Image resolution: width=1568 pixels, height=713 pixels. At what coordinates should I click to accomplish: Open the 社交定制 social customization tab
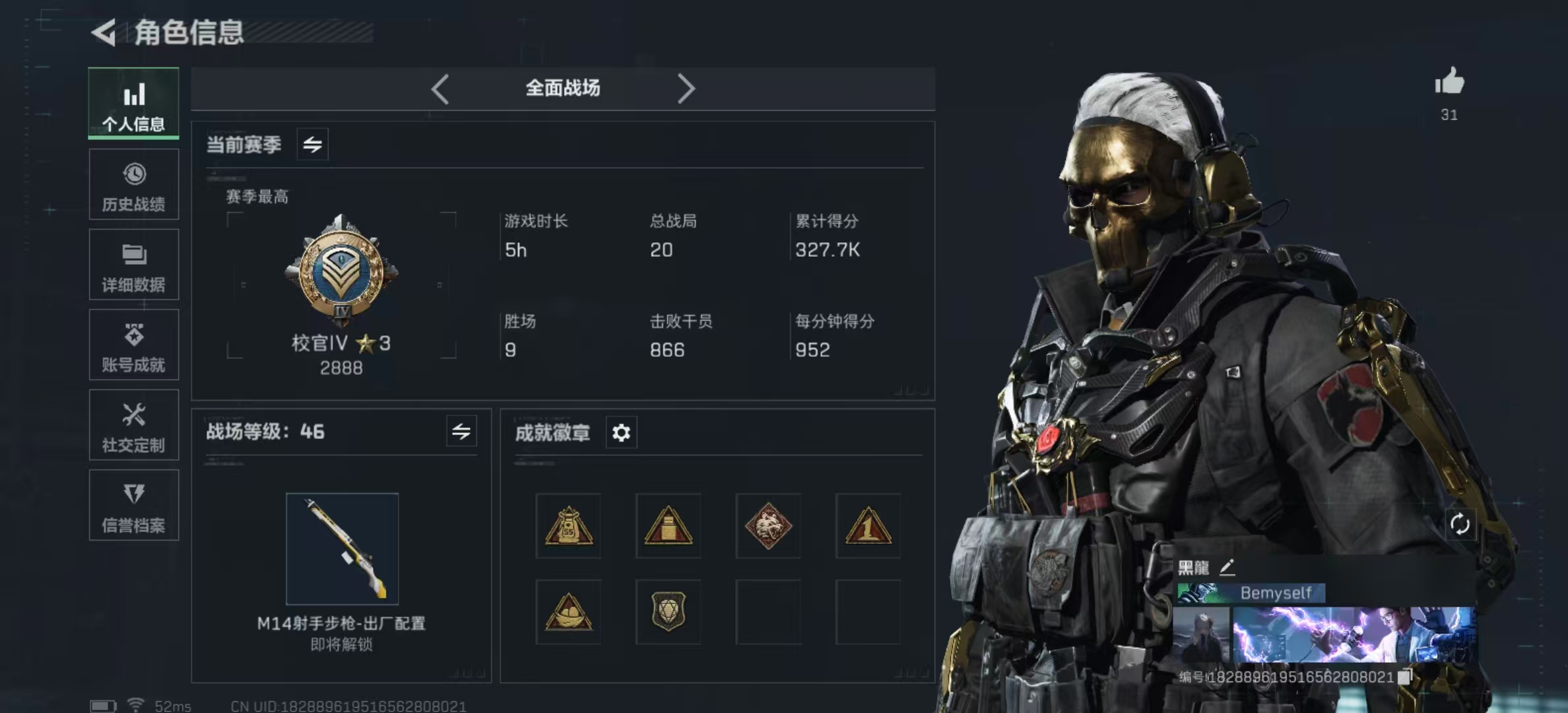point(134,425)
